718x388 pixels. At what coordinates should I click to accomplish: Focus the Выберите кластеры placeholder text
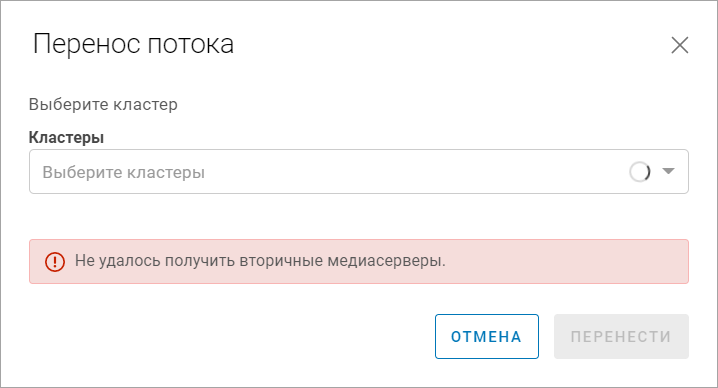(123, 172)
